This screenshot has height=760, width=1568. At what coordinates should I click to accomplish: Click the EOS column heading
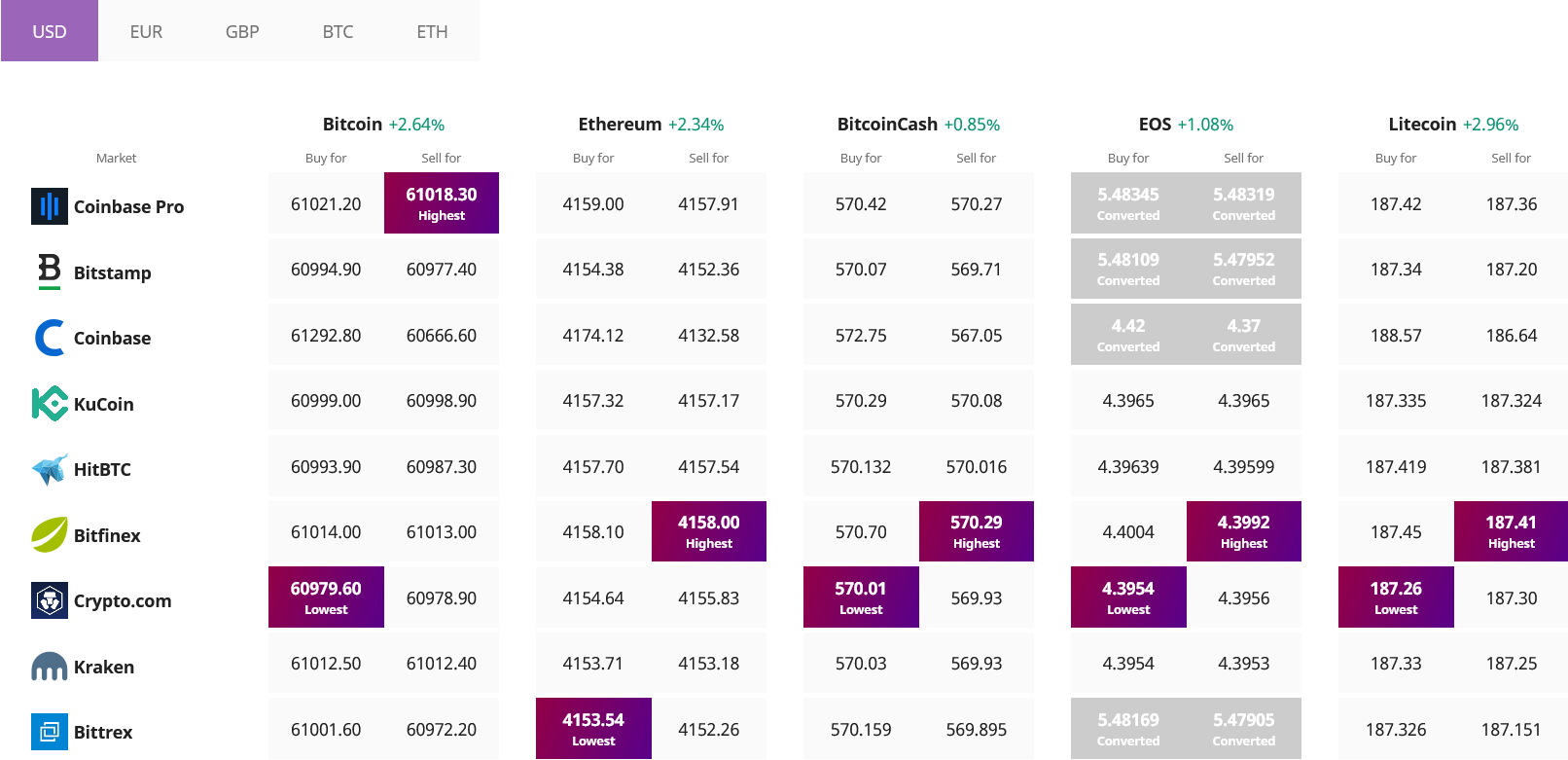[x=1155, y=124]
